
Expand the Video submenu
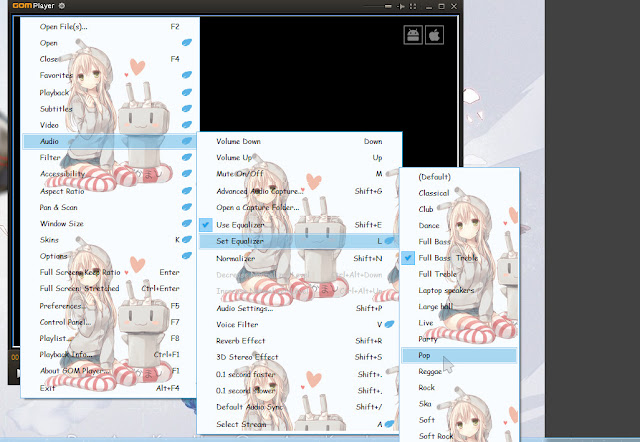tap(187, 125)
